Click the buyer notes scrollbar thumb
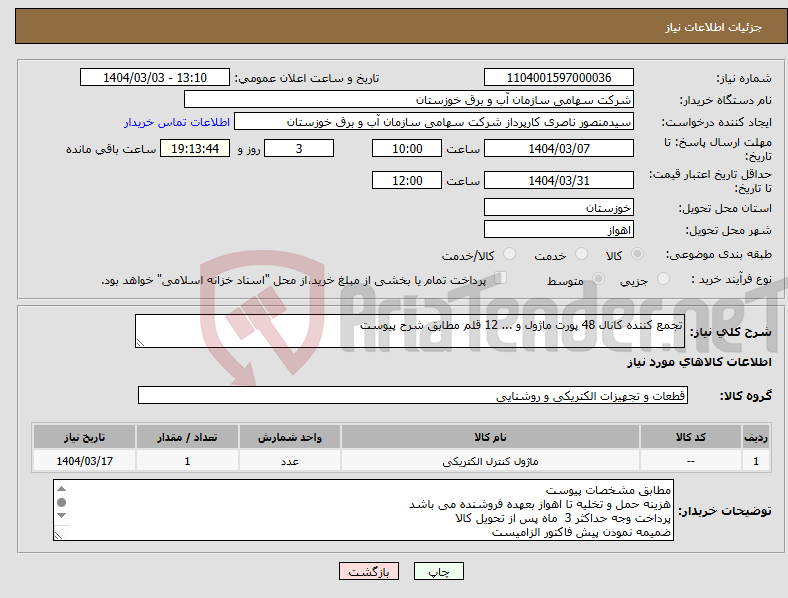Image resolution: width=788 pixels, height=598 pixels. pyautogui.click(x=61, y=503)
